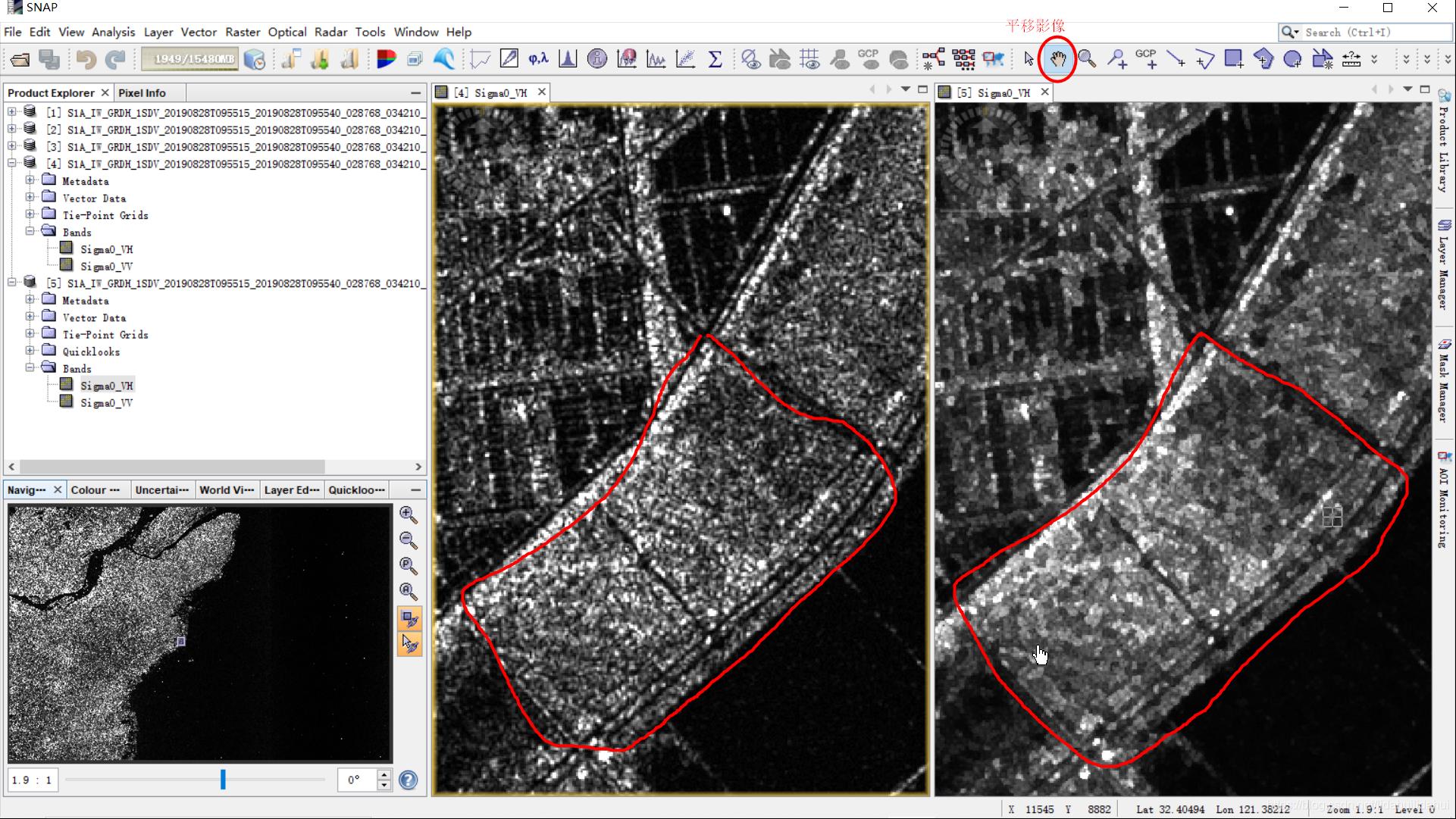Screen dimensions: 1456x819
Task: Select Vector Data under product [4]
Action: (x=94, y=198)
